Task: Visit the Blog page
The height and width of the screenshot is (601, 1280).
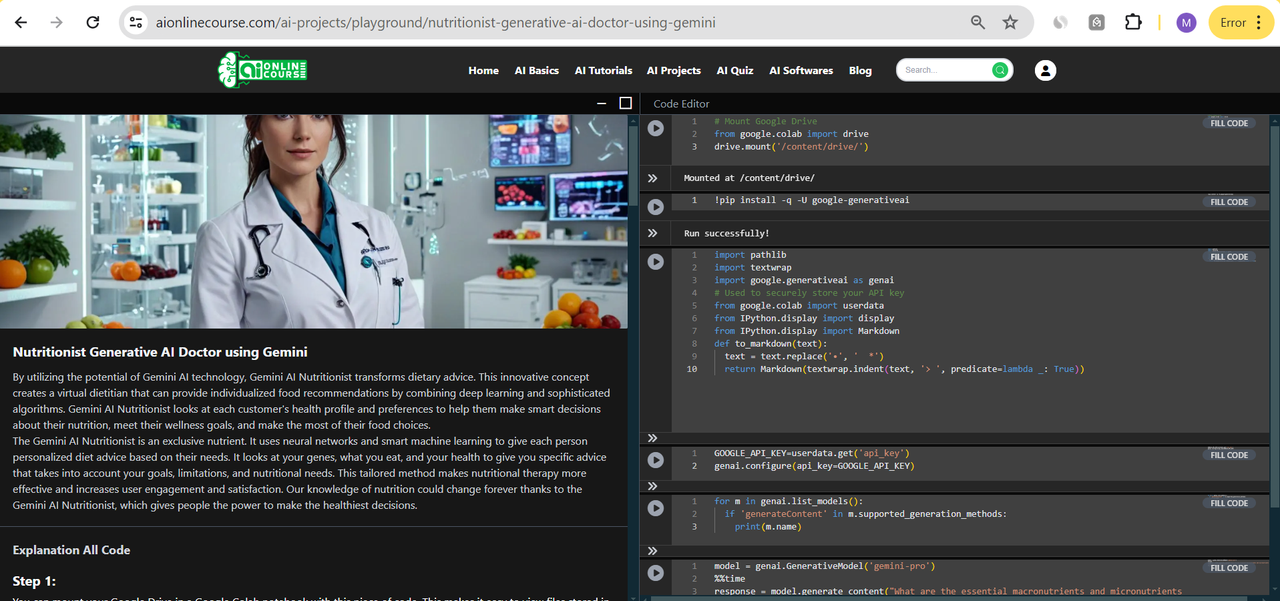Action: point(860,70)
